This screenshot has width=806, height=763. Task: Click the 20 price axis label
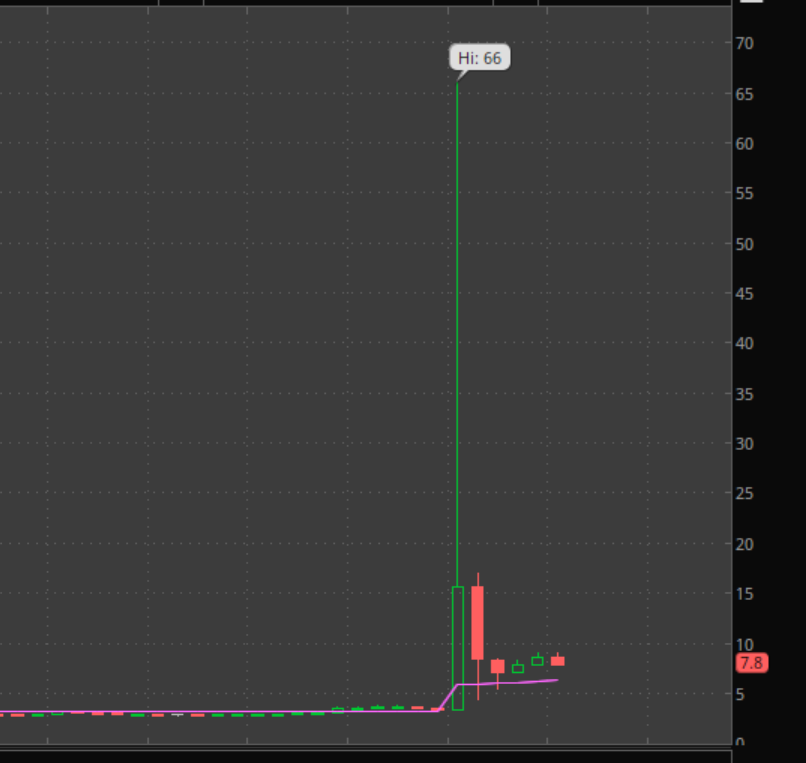point(744,544)
